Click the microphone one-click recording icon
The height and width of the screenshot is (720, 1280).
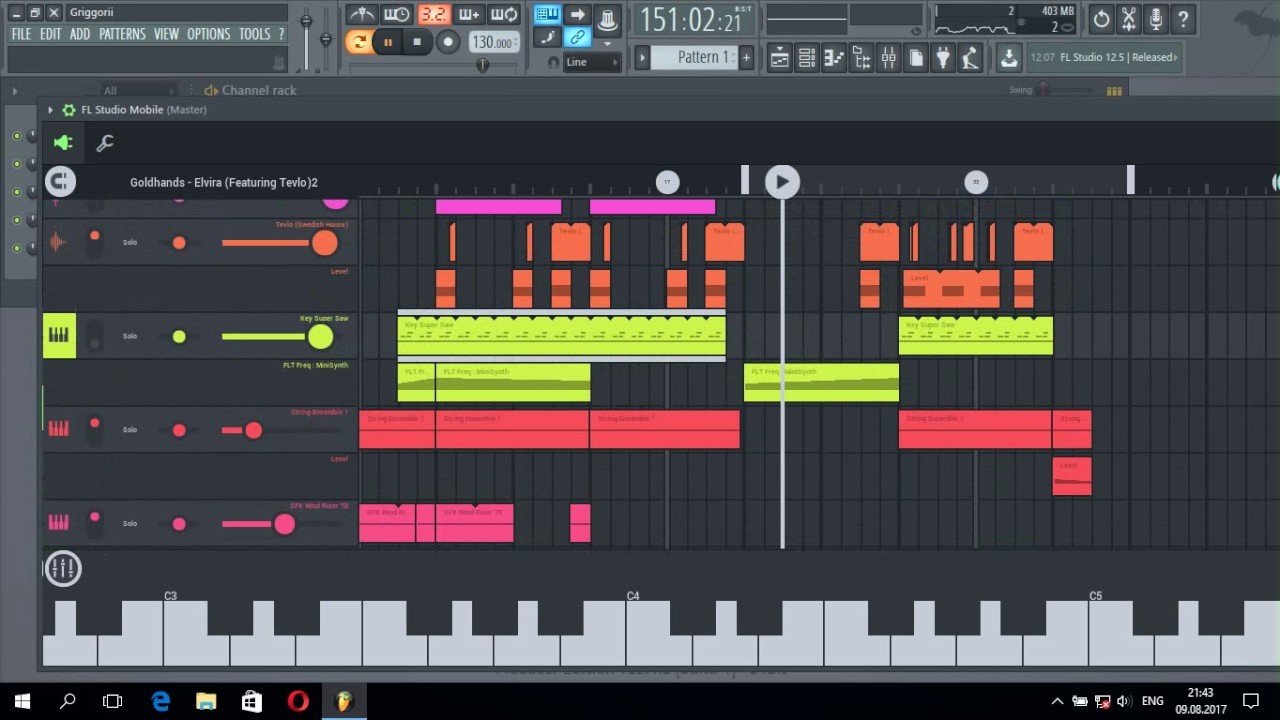[1155, 18]
